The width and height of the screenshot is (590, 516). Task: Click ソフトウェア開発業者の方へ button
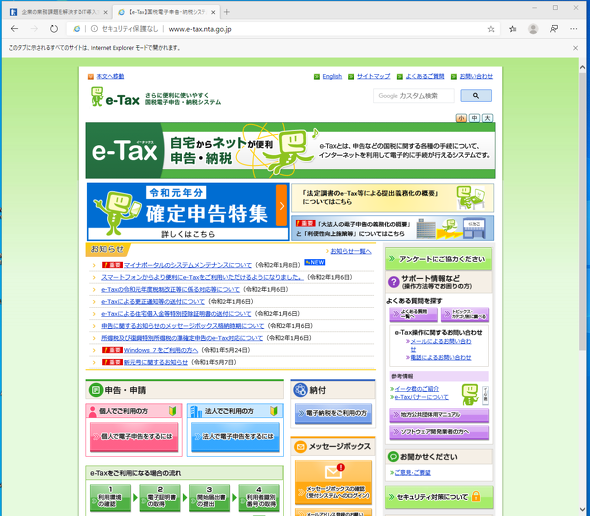point(439,432)
